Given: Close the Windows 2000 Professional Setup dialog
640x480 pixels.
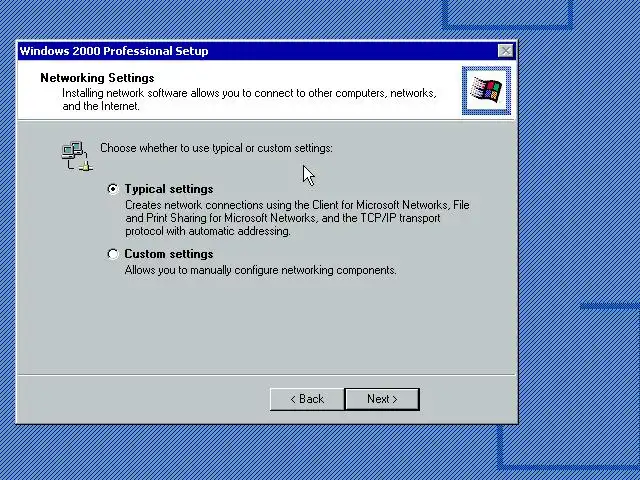Looking at the screenshot, I should 505,51.
